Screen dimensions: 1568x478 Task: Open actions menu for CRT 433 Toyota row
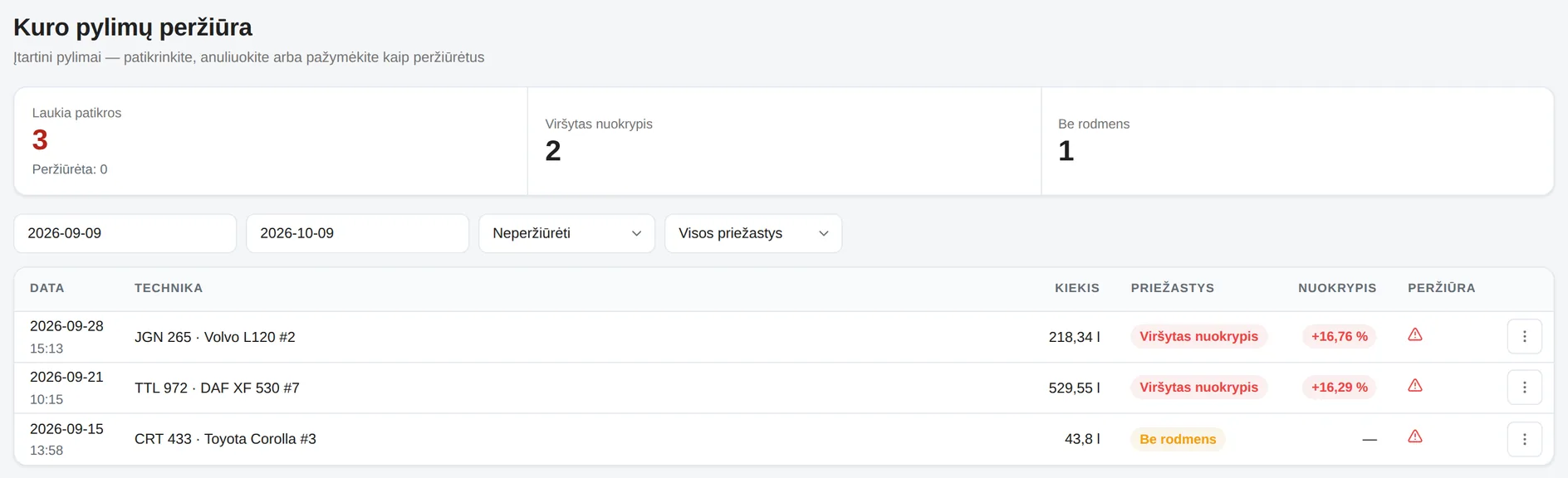point(1524,439)
